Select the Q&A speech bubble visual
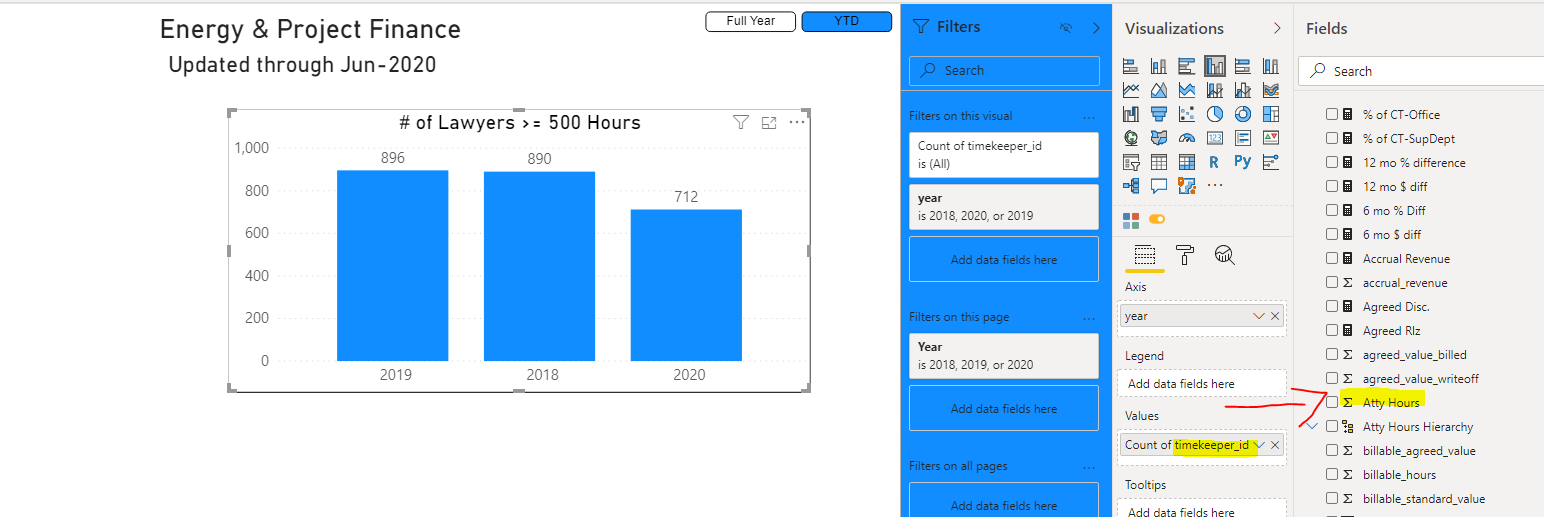Viewport: 1544px width, 517px height. (1159, 185)
